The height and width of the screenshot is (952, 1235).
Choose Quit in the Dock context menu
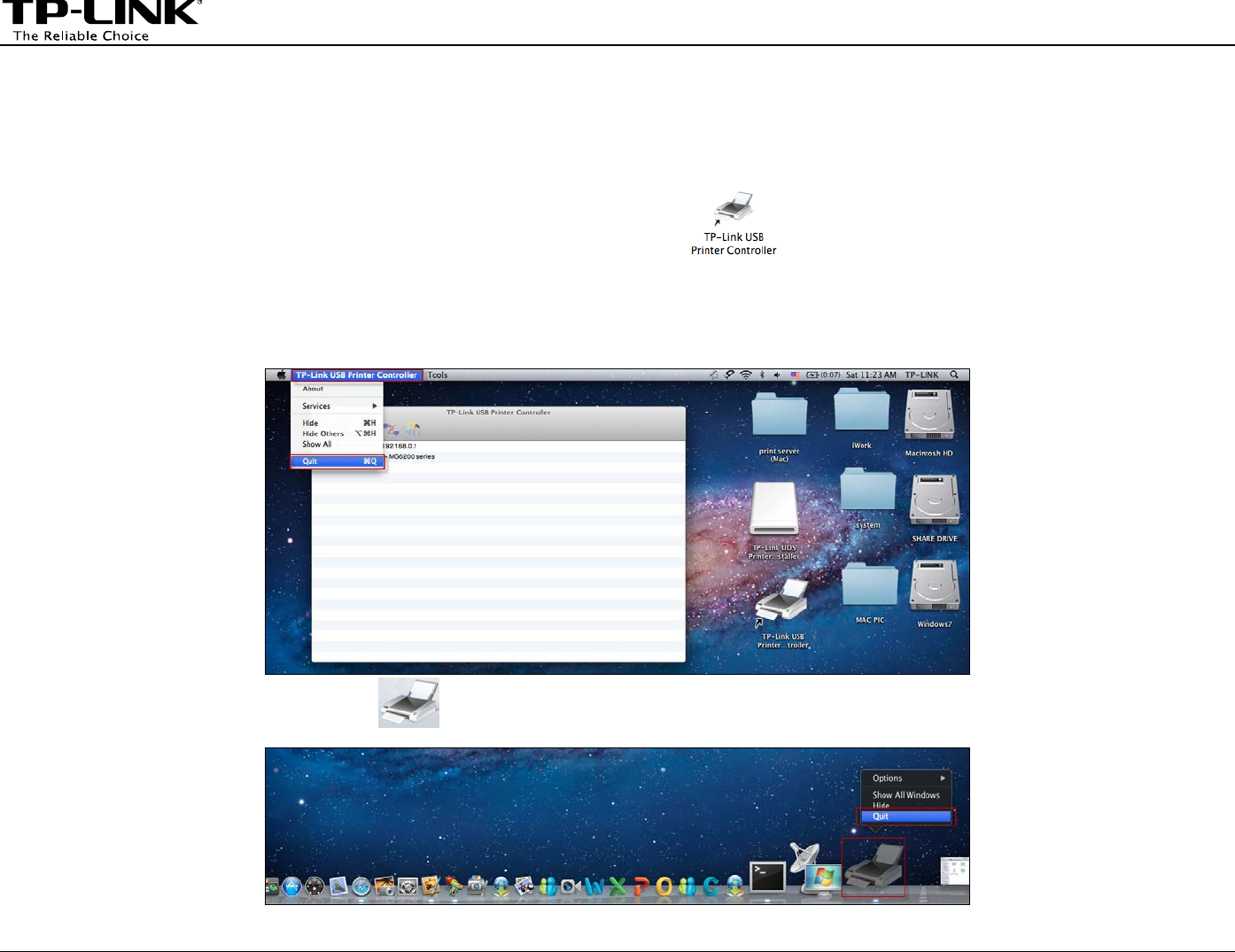tap(906, 817)
